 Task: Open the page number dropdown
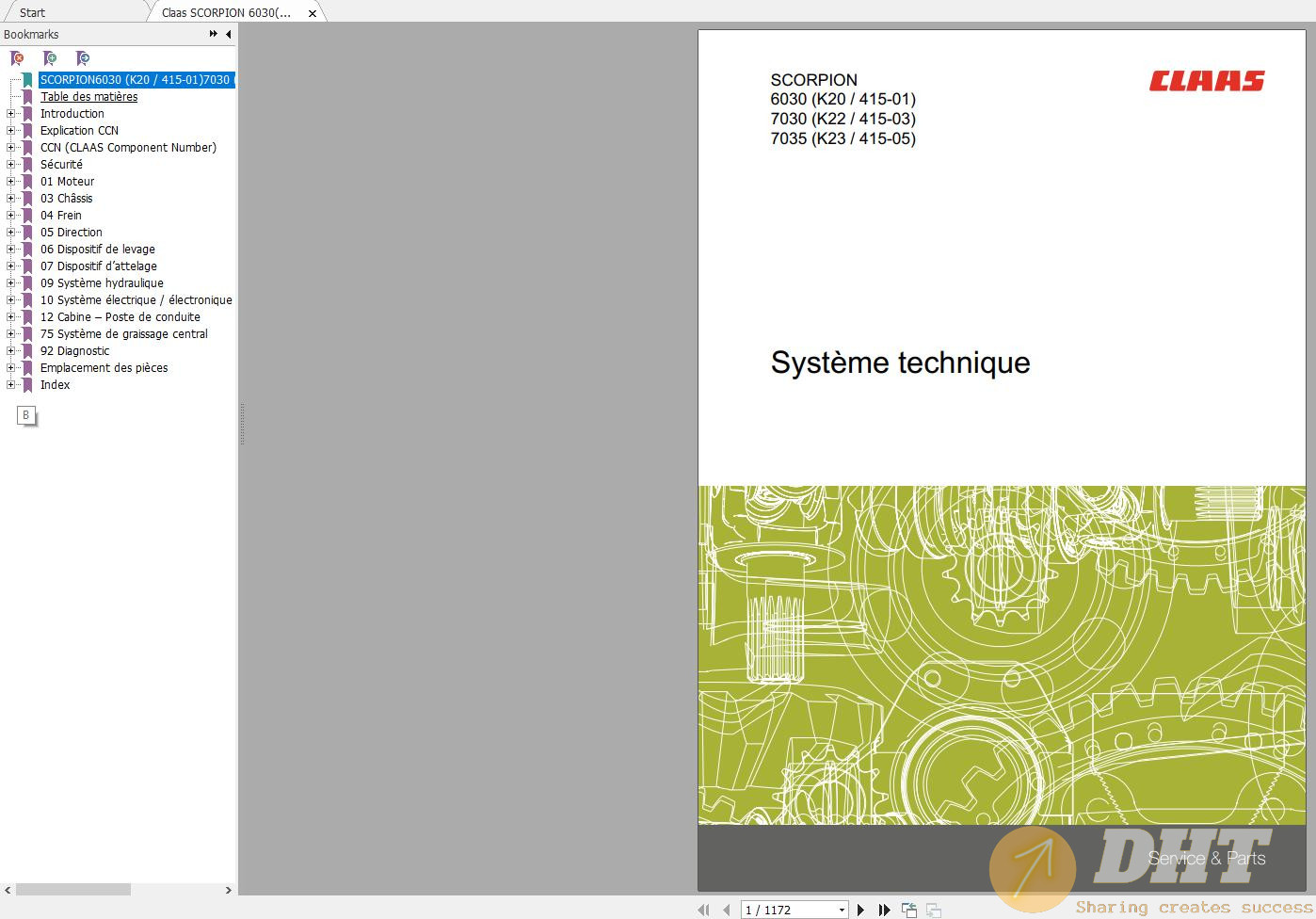pyautogui.click(x=842, y=910)
